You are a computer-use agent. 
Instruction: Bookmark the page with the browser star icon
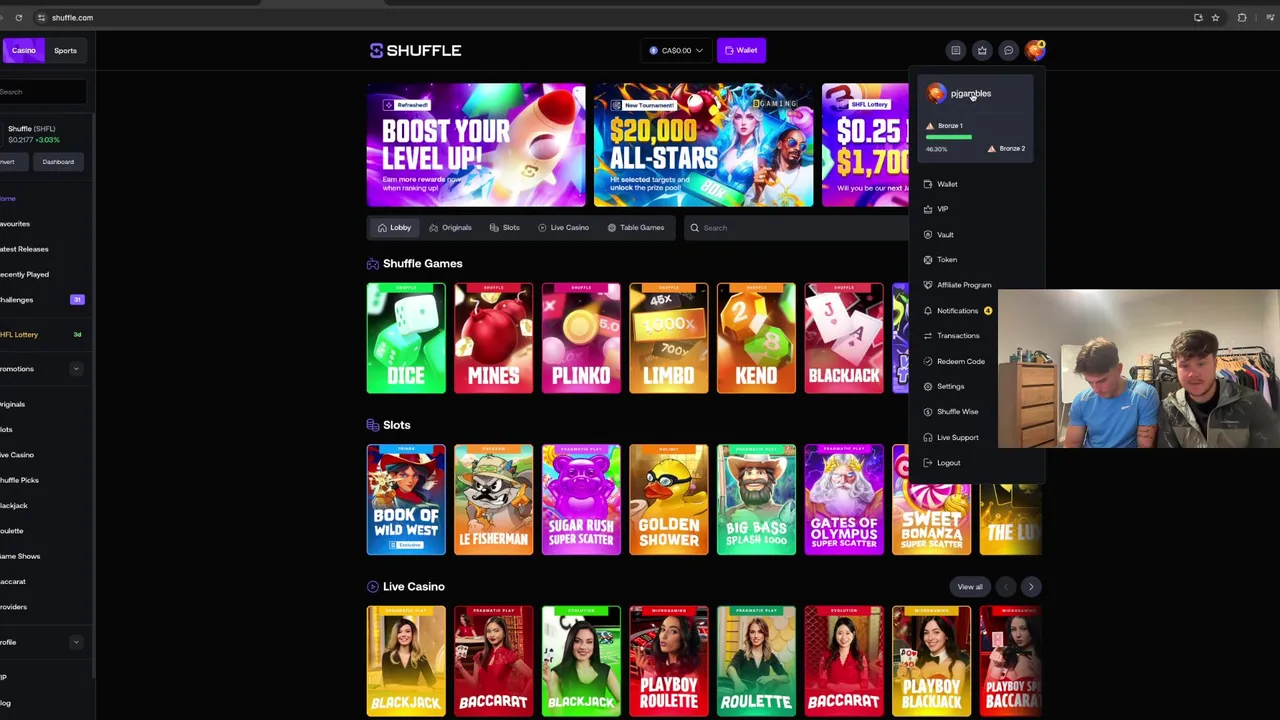point(1215,17)
